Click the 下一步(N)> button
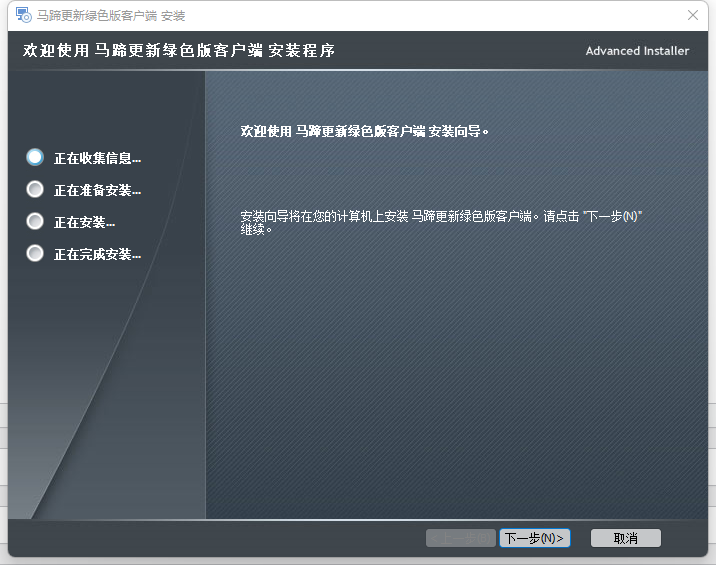Screen dimensions: 716x565 (535, 538)
